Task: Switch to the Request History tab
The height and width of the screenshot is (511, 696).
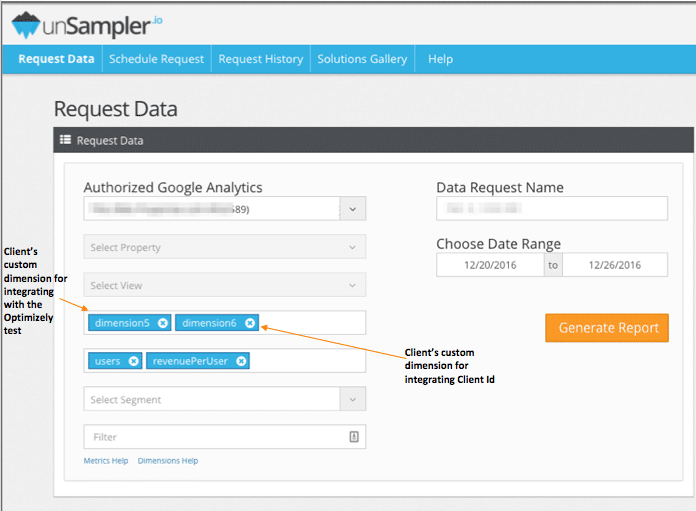Action: click(260, 59)
